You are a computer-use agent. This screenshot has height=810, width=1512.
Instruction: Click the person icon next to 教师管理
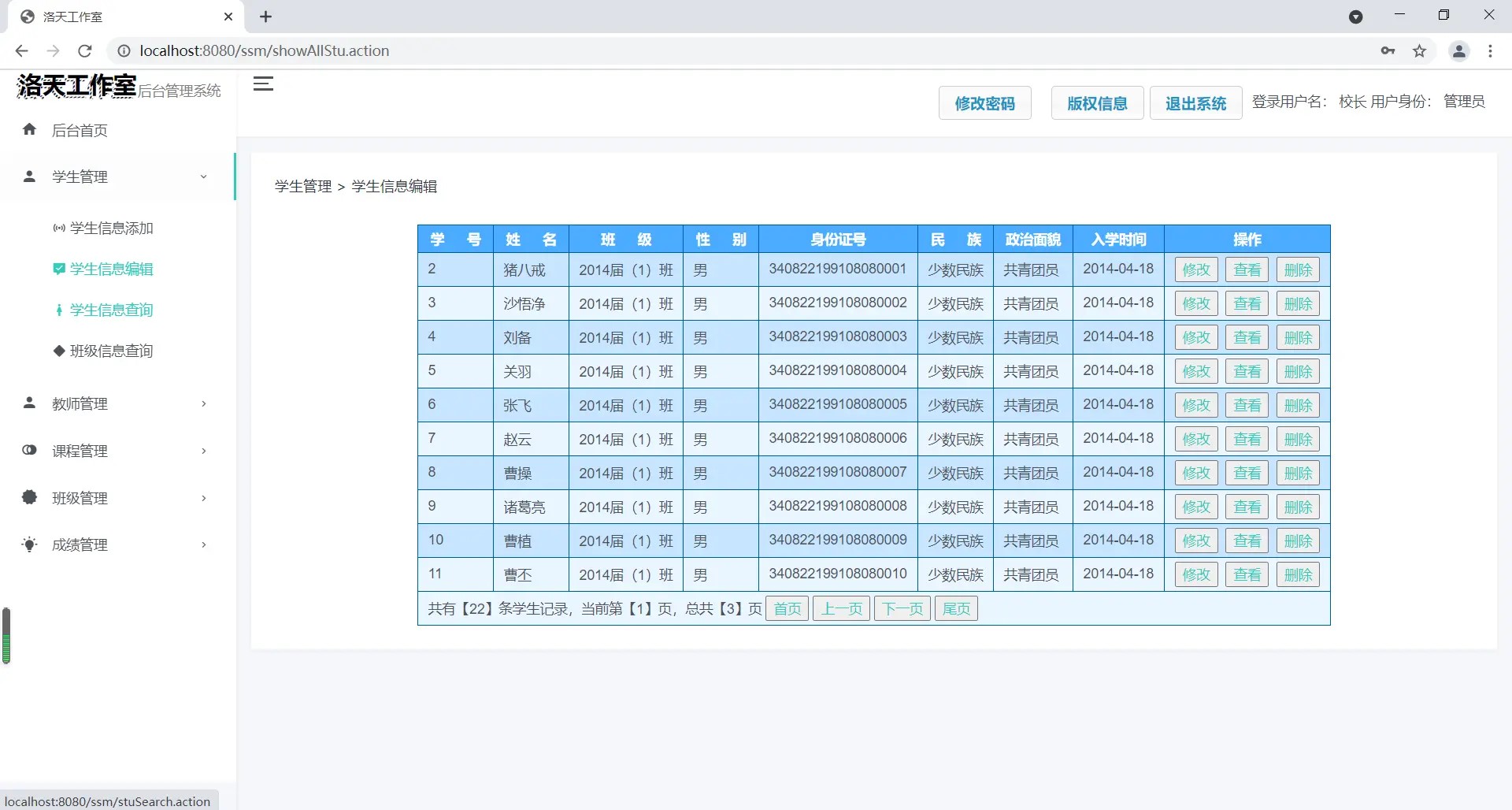[x=30, y=403]
